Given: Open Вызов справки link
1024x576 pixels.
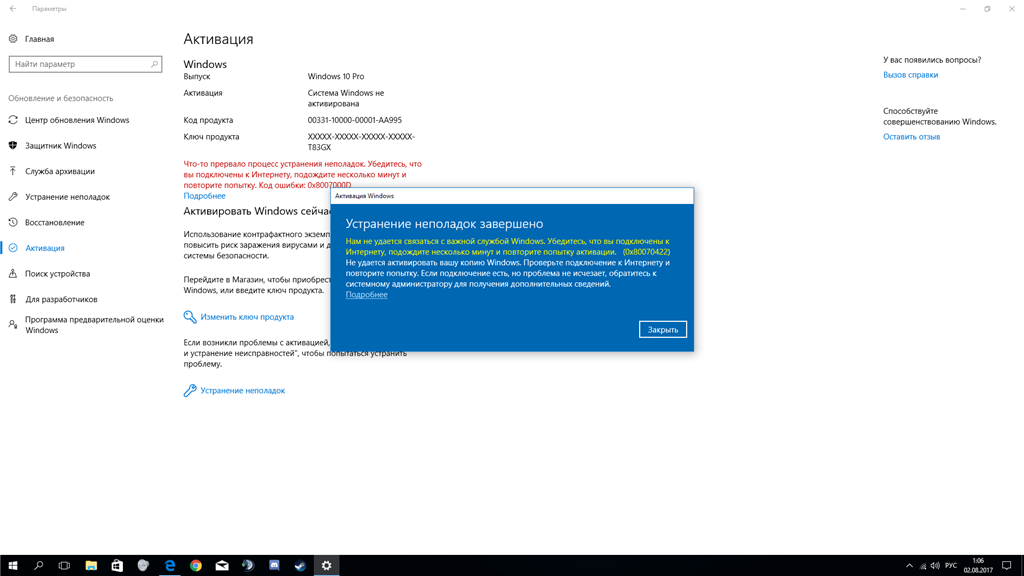Looking at the screenshot, I should pos(910,75).
